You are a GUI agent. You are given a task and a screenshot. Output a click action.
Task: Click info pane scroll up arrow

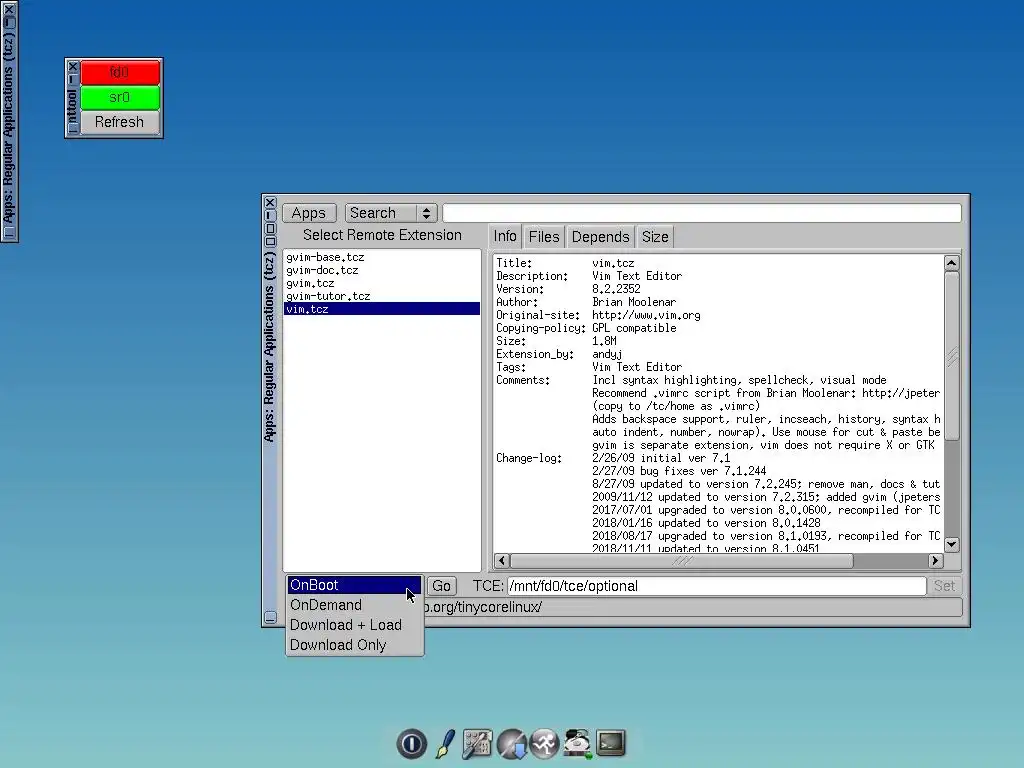(x=952, y=263)
